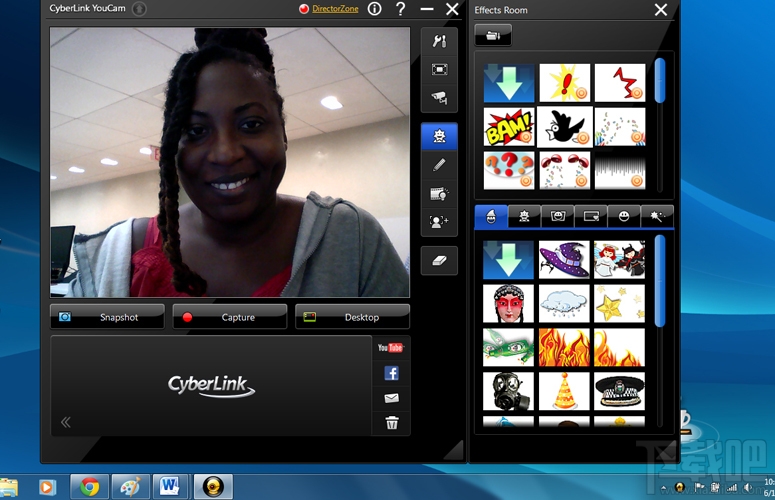Delete selected media with trash icon
Image resolution: width=775 pixels, height=500 pixels.
[x=391, y=423]
